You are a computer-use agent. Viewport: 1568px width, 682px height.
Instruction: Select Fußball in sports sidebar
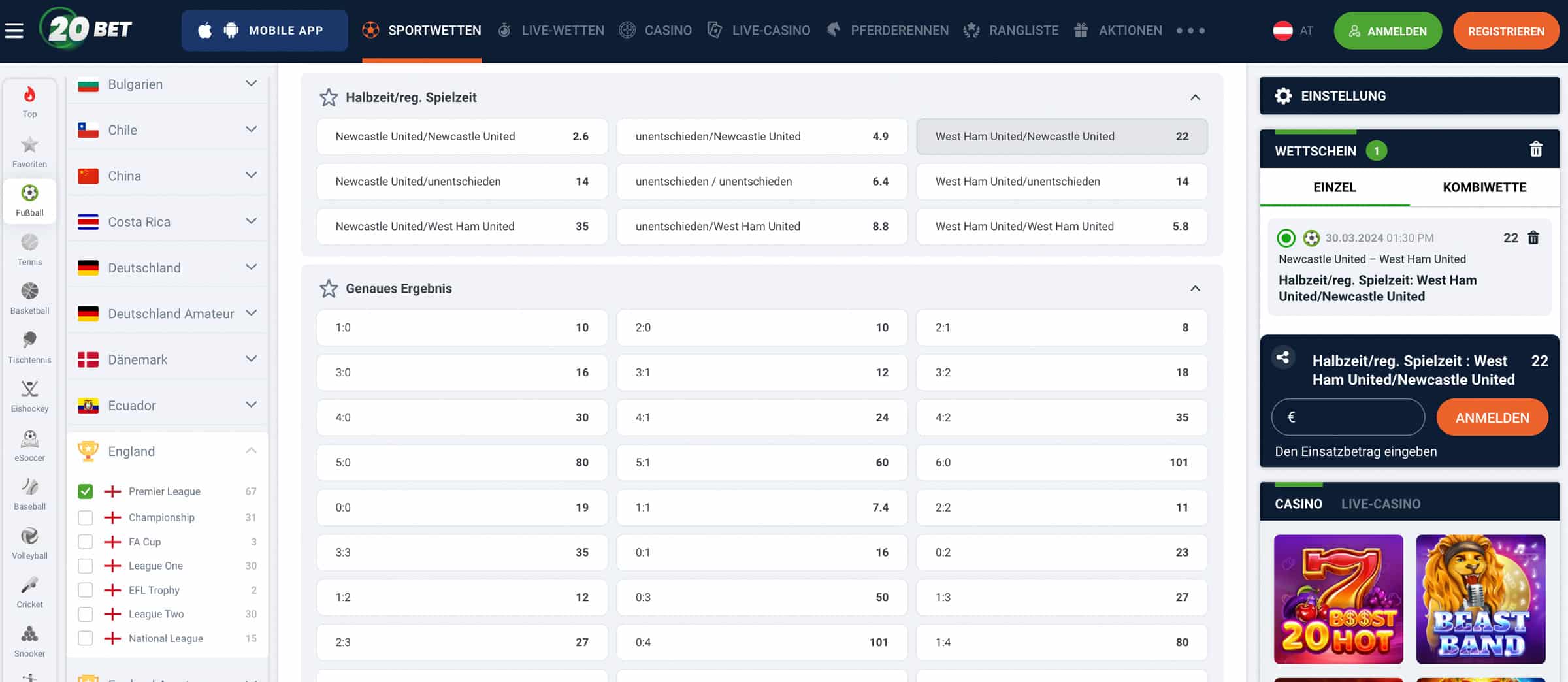click(x=29, y=201)
